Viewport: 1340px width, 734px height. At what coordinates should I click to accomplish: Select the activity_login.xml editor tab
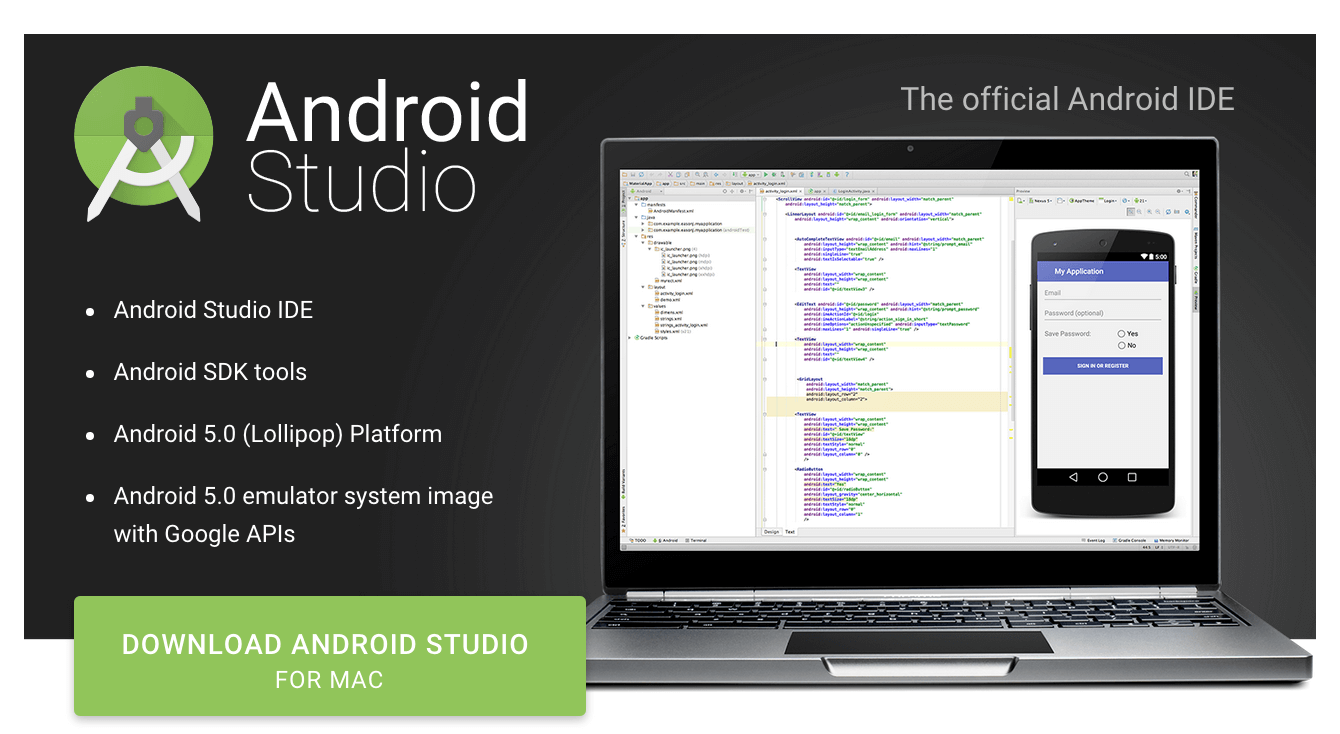(780, 191)
